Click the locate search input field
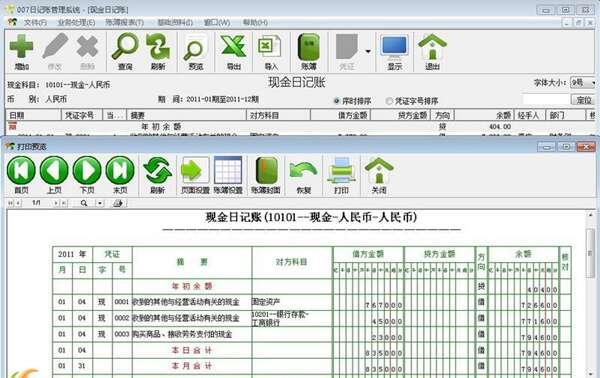The image size is (600, 378). click(546, 100)
